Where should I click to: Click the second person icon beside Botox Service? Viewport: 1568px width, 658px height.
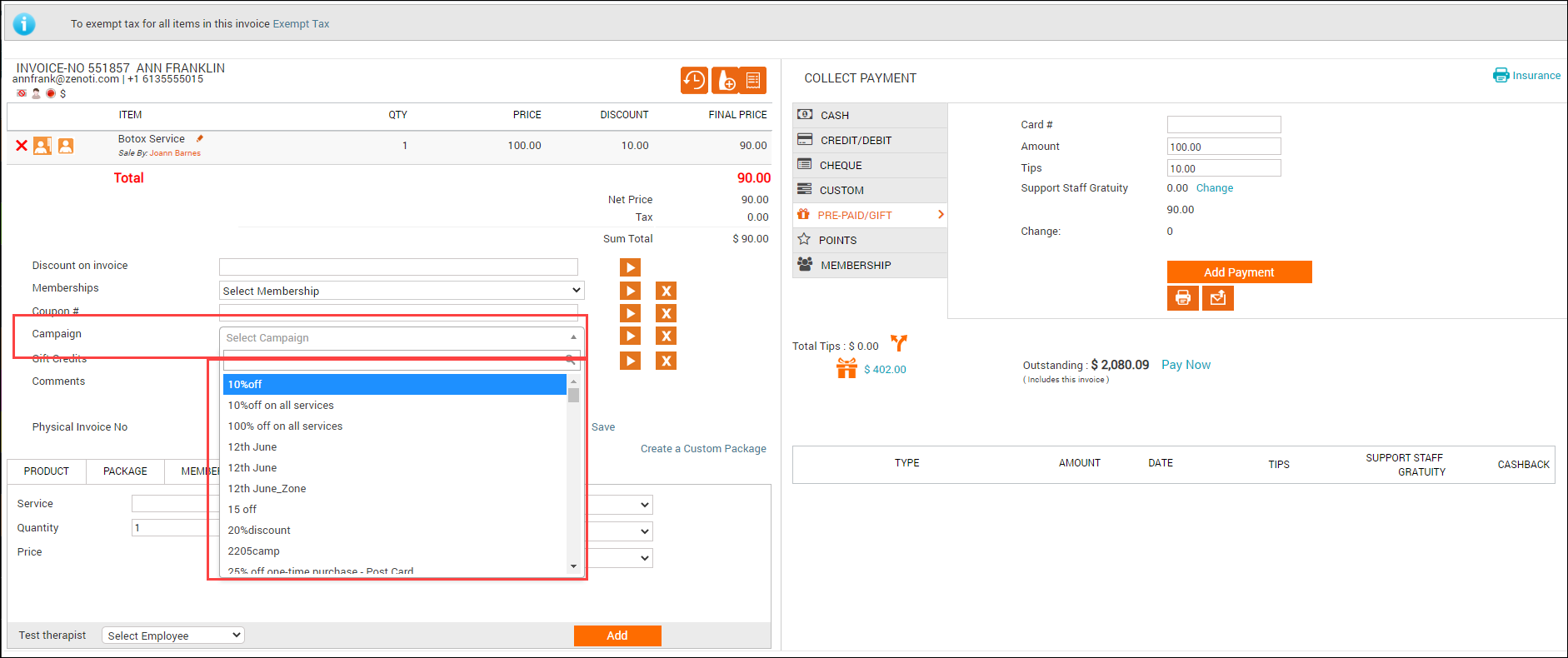66,146
